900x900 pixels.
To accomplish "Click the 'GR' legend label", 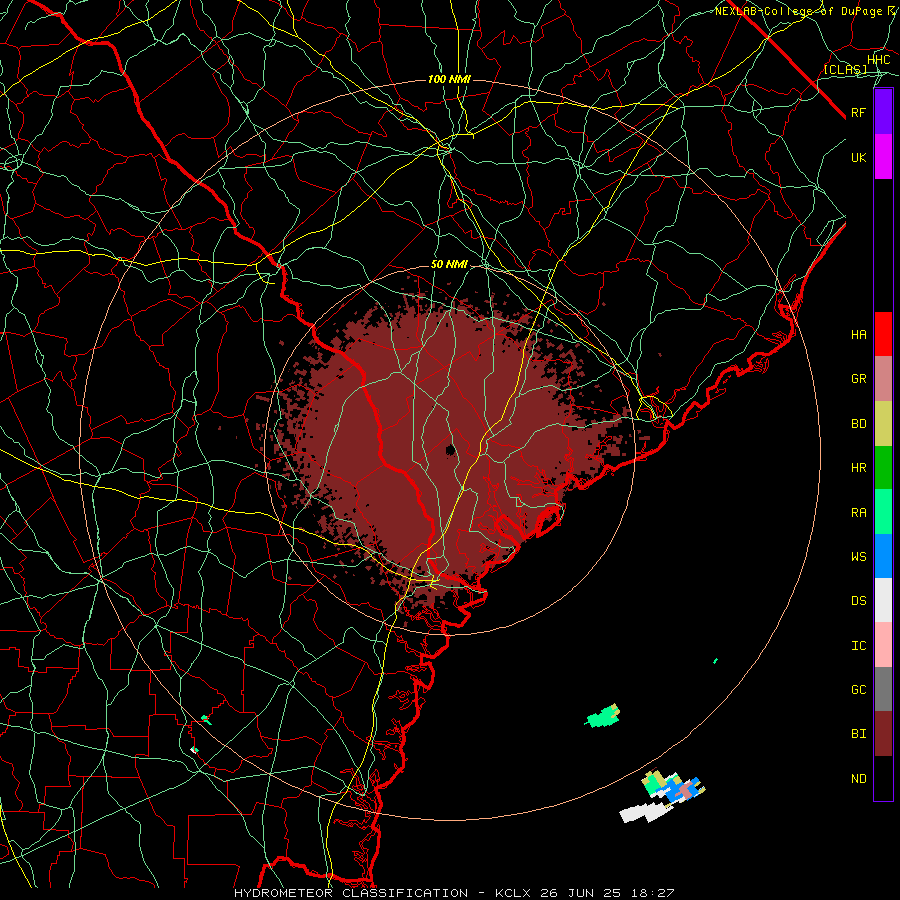I will pyautogui.click(x=858, y=379).
